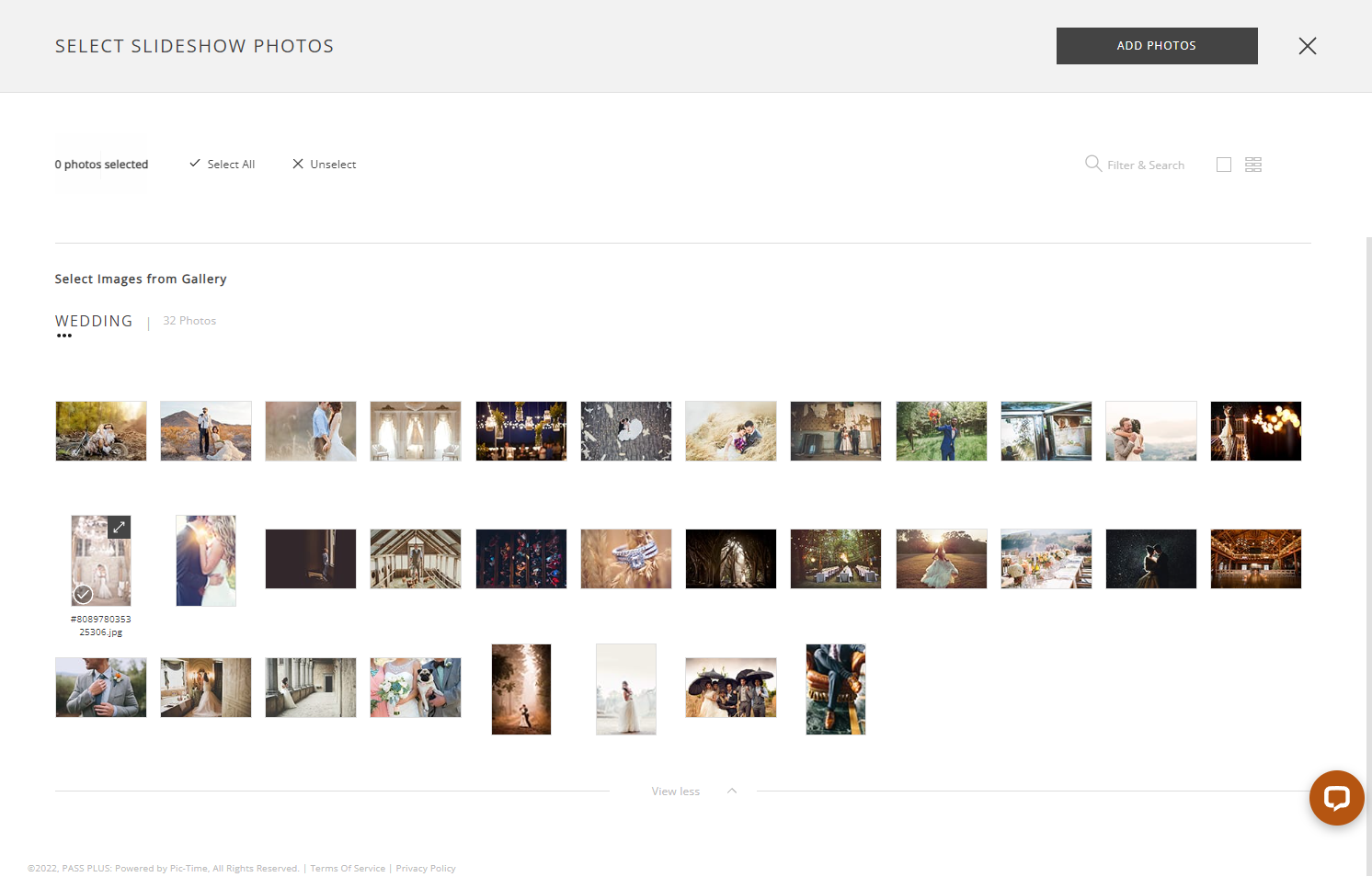This screenshot has width=1372, height=877.
Task: Open the live chat bubble
Action: (x=1336, y=797)
